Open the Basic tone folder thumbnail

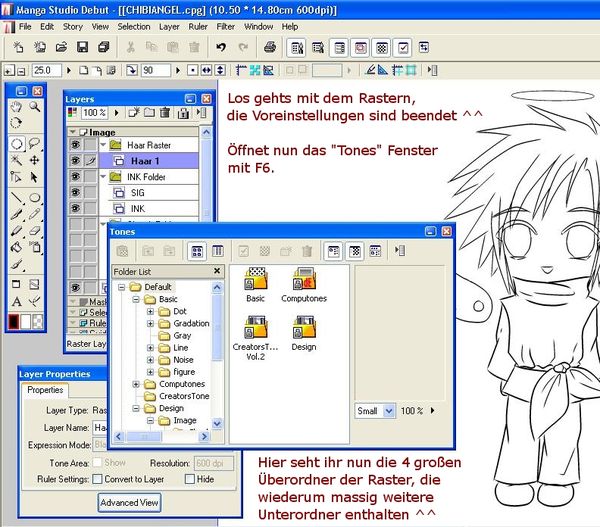pos(256,284)
